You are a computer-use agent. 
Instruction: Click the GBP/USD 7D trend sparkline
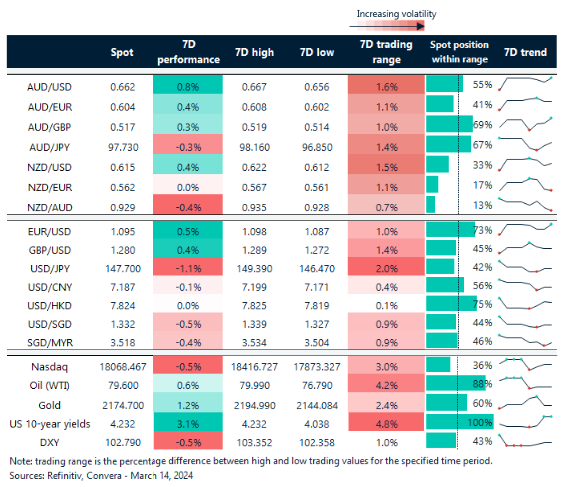click(x=525, y=247)
